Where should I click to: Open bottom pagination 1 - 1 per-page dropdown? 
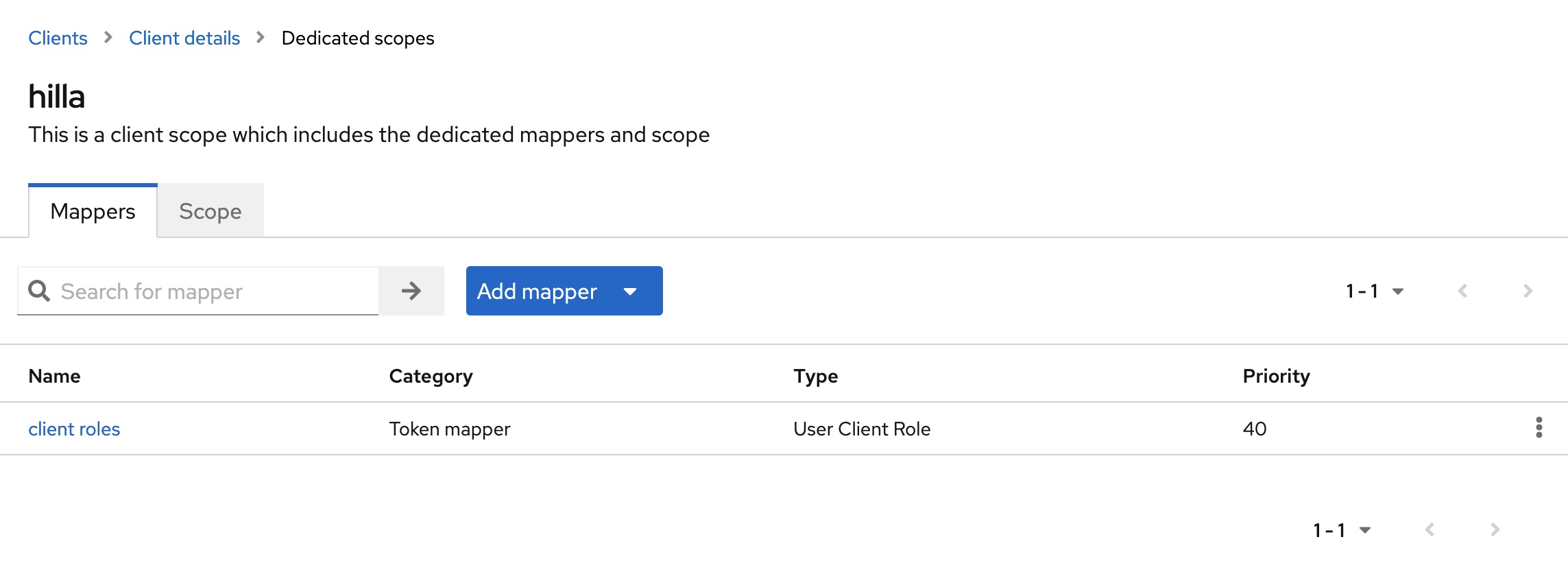tap(1342, 530)
